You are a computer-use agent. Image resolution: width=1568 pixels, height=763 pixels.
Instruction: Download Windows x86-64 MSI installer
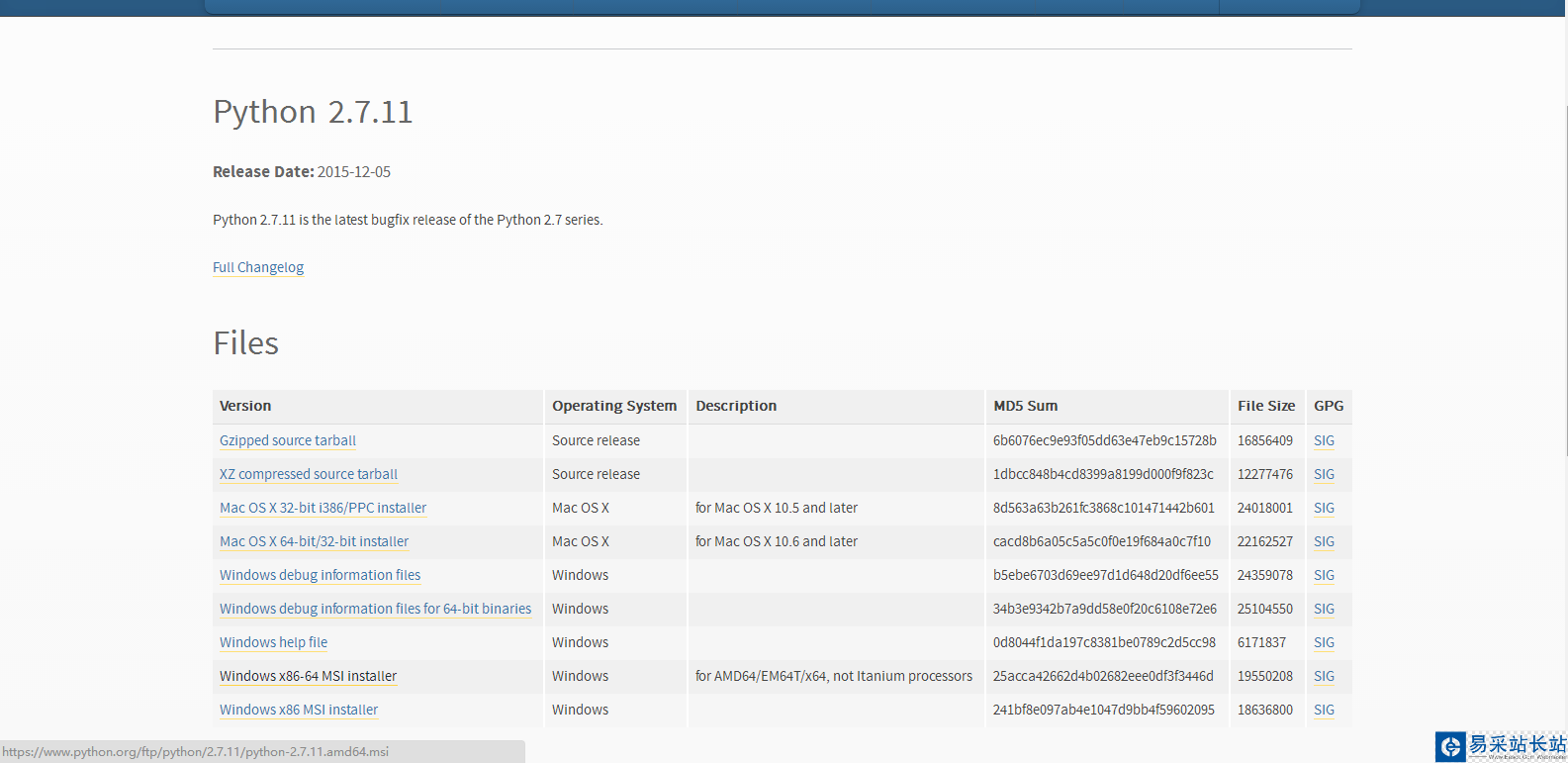308,676
